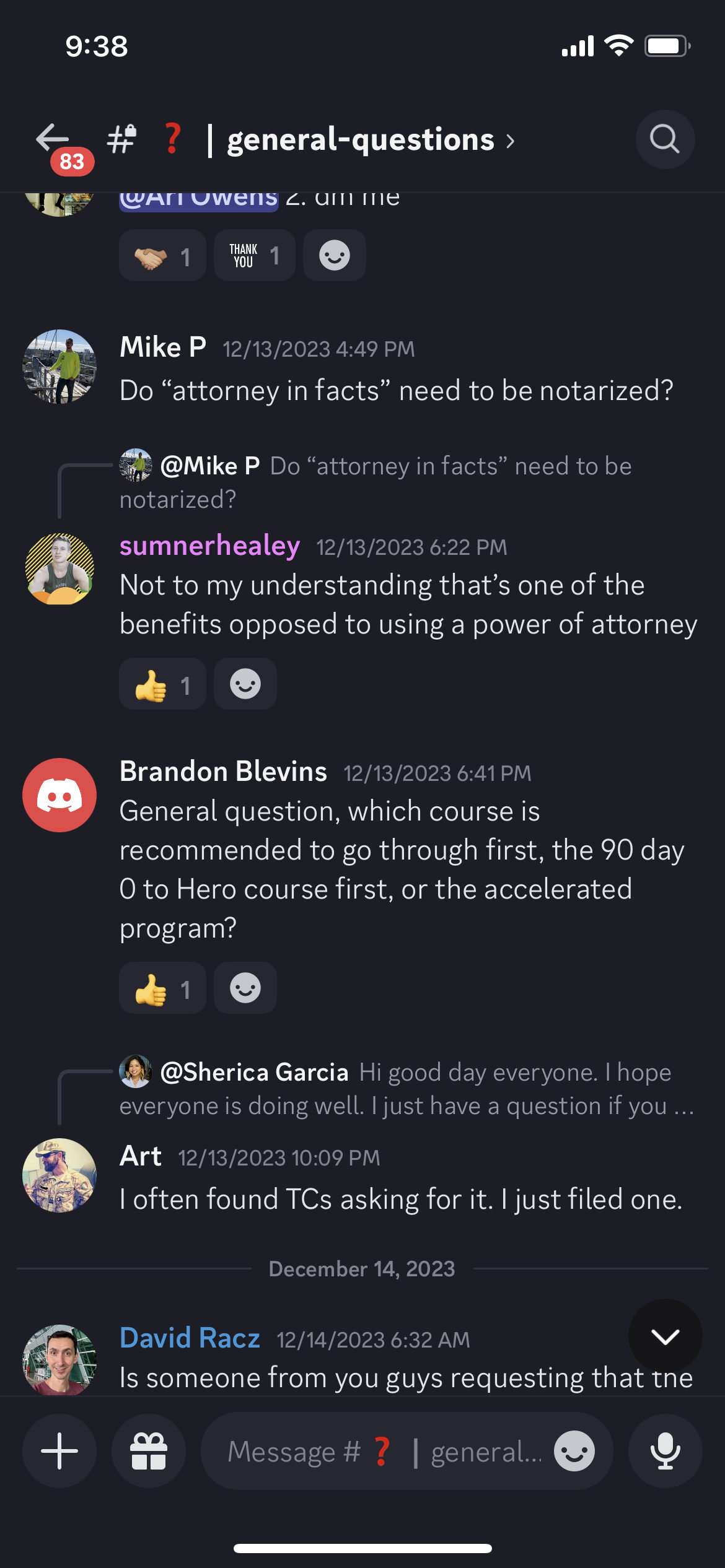Open the quoted @Mike P reply preview

[x=376, y=482]
